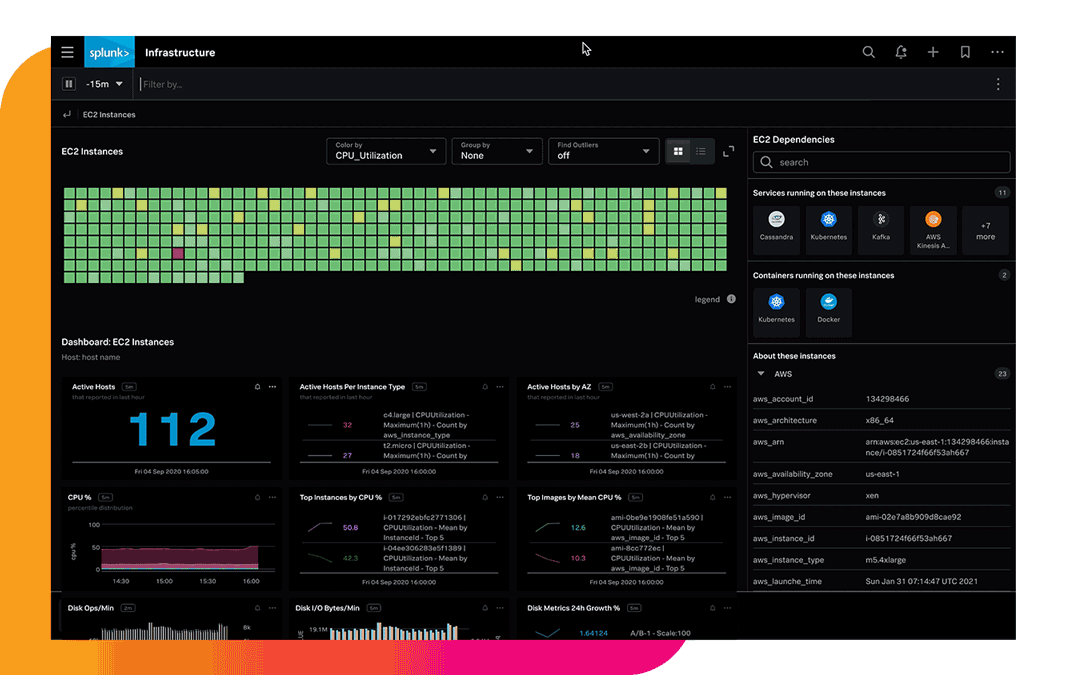Open Disk Metrics 24h Growth % options

point(727,608)
